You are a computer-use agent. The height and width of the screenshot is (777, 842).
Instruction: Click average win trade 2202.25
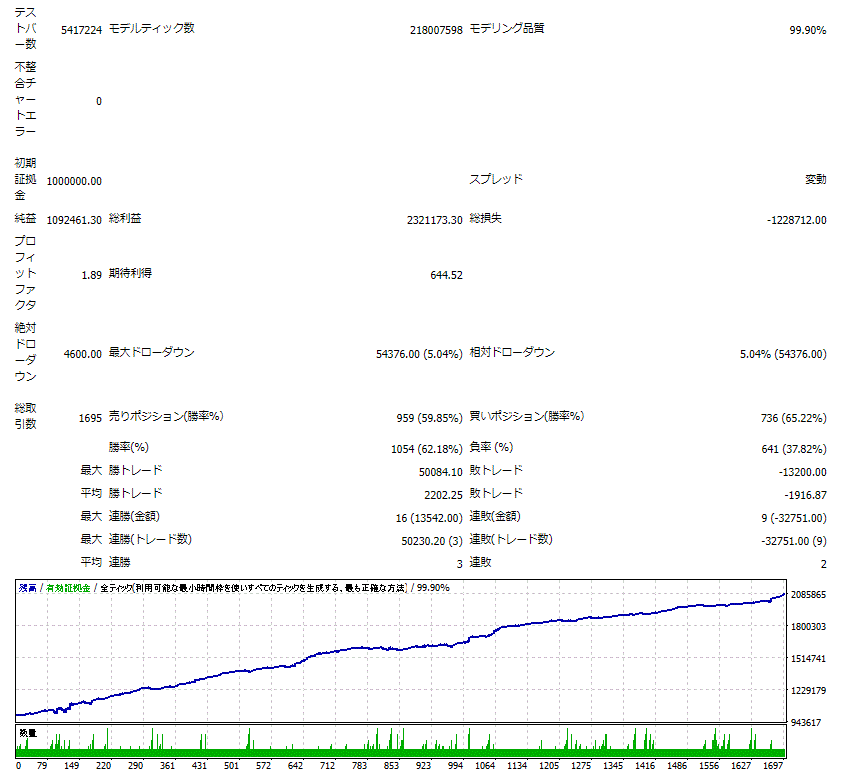pos(444,496)
